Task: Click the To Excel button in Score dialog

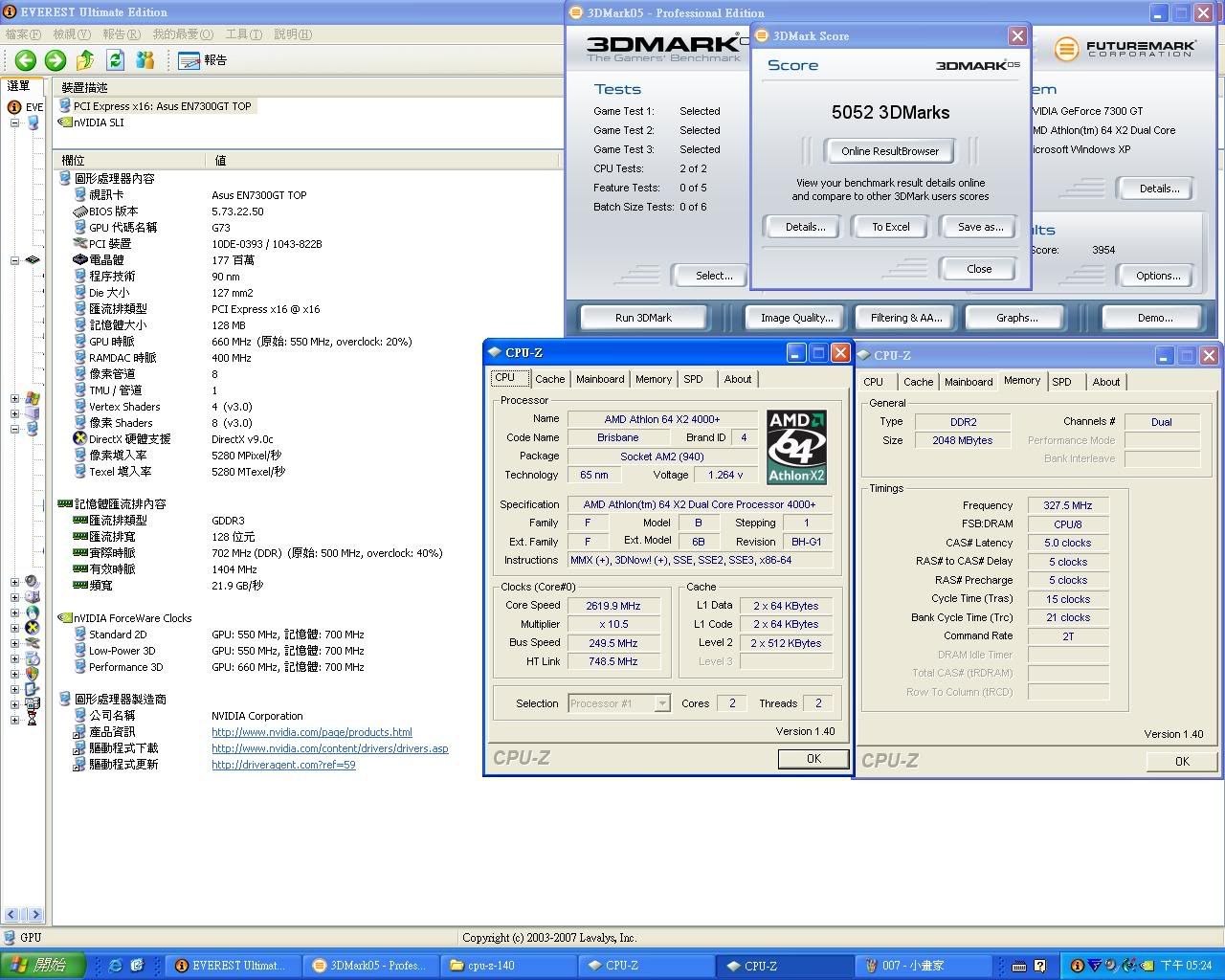Action: point(890,227)
